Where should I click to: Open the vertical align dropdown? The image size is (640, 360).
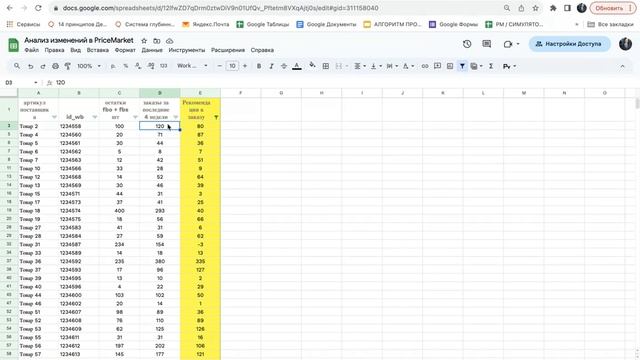[x=376, y=66]
